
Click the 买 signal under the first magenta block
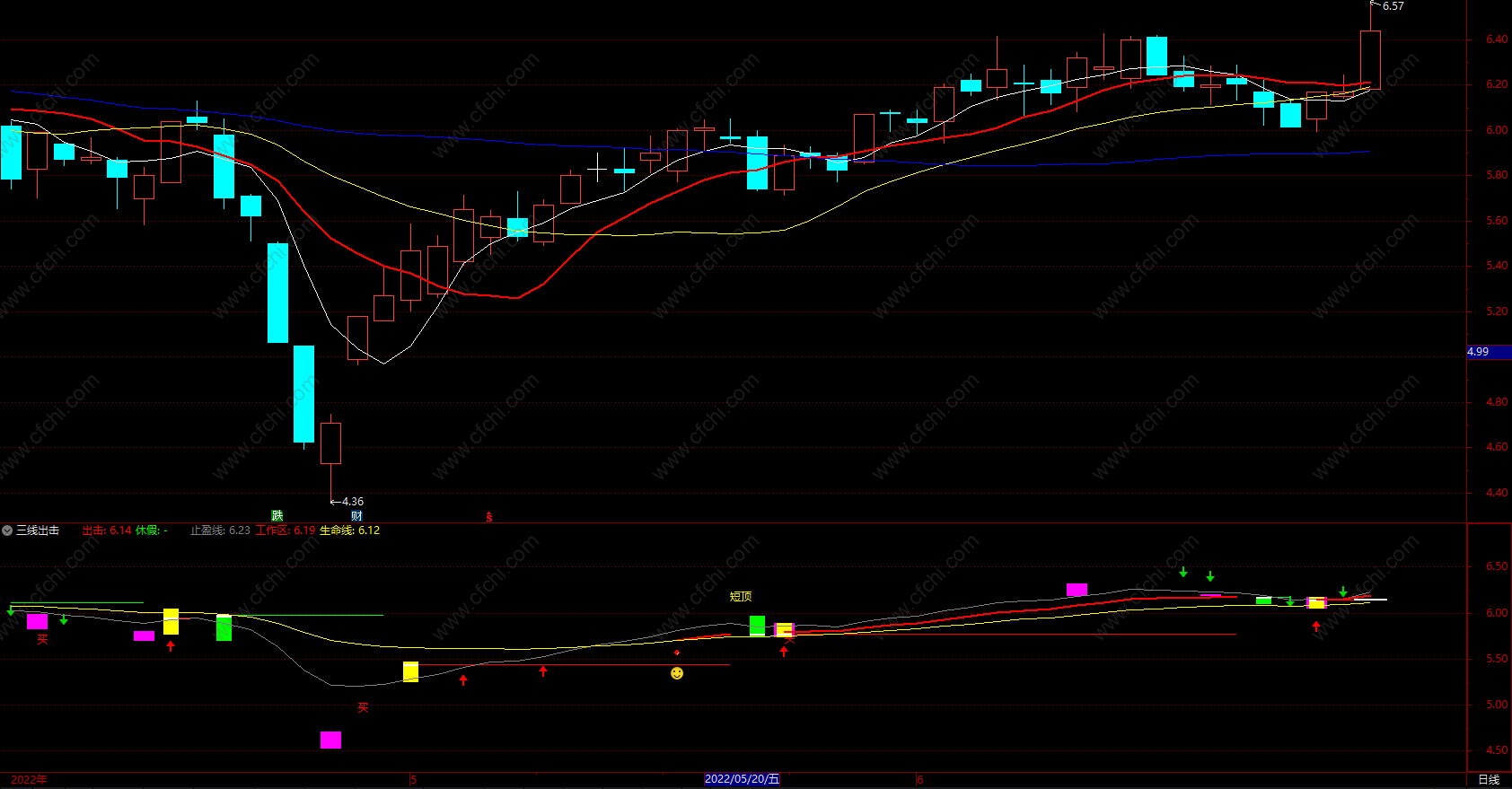point(42,639)
